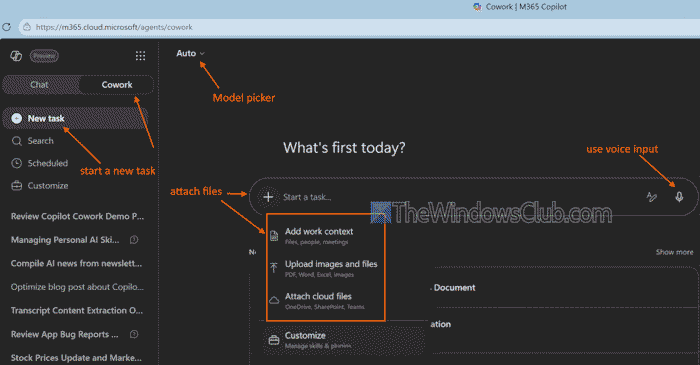700x365 pixels.
Task: Start a New task
Action: coord(75,118)
